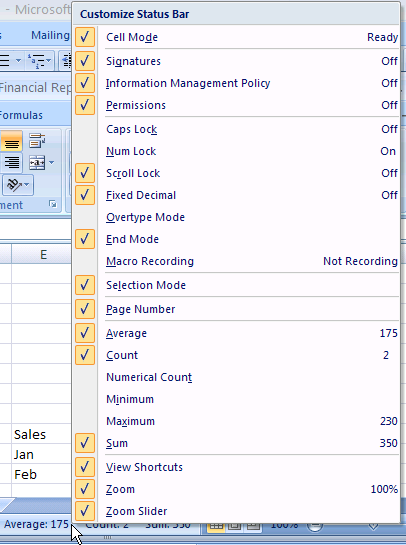Expand the Merge & Center dropdown arrow

[51, 163]
